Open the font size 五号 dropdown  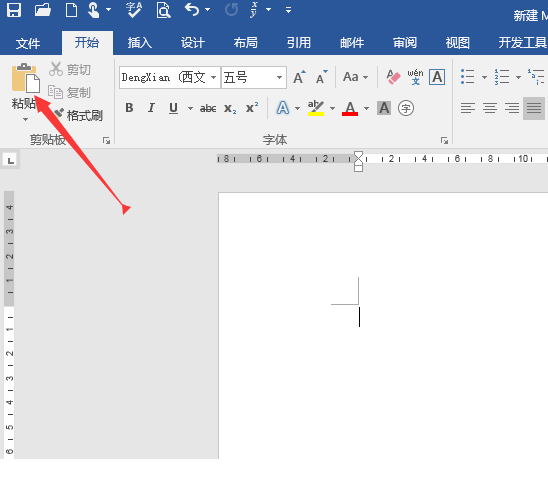point(279,77)
